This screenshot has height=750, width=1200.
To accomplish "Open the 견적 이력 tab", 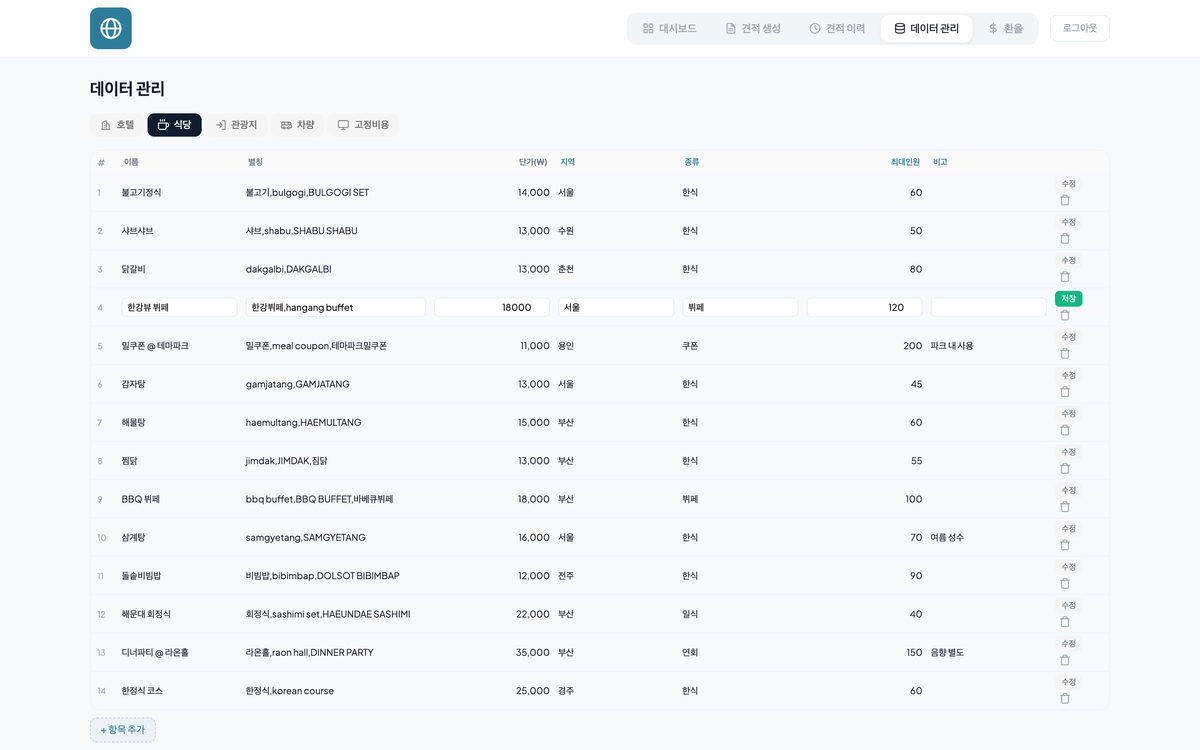I will 837,28.
